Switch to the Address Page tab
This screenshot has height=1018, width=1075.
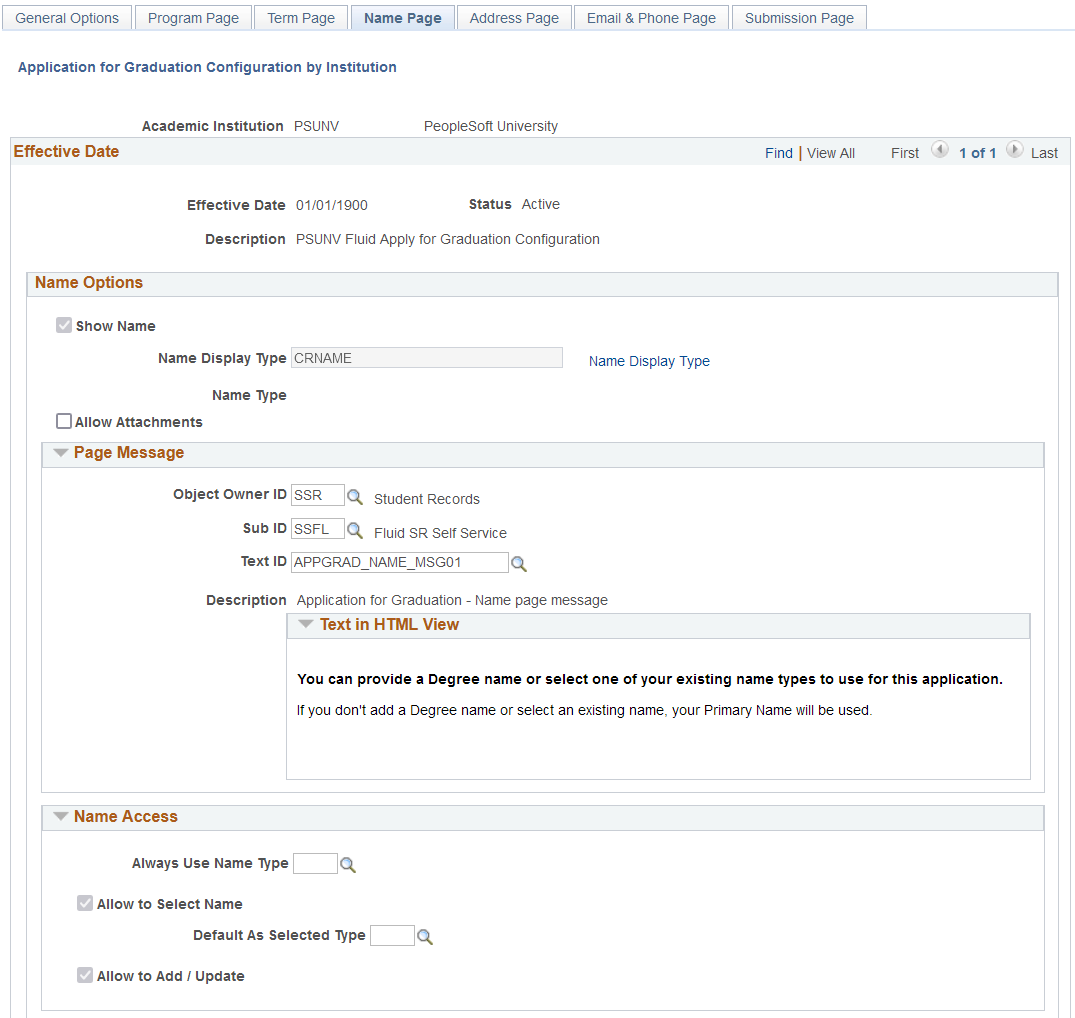(514, 18)
